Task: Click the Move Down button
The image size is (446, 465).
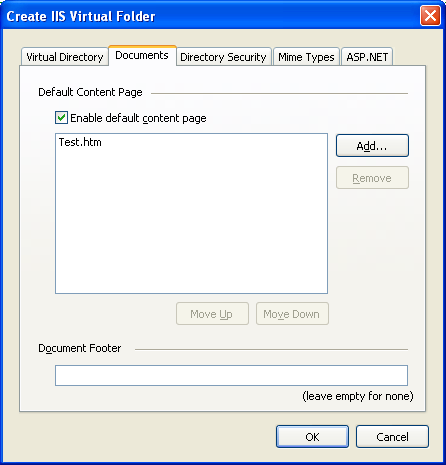Action: pyautogui.click(x=292, y=314)
